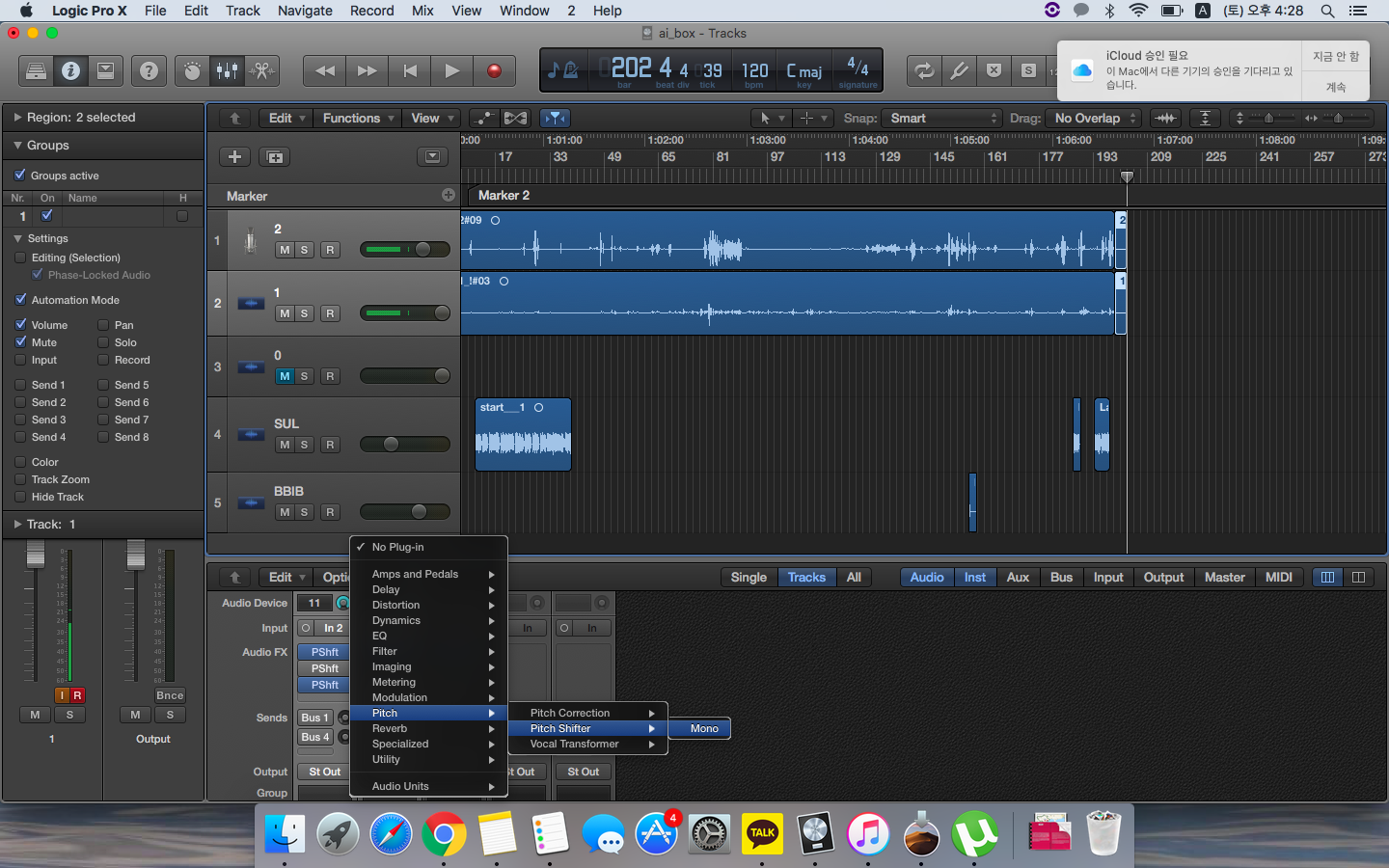The width and height of the screenshot is (1389, 868).
Task: Click the Bus 1 send slot
Action: pyautogui.click(x=315, y=718)
